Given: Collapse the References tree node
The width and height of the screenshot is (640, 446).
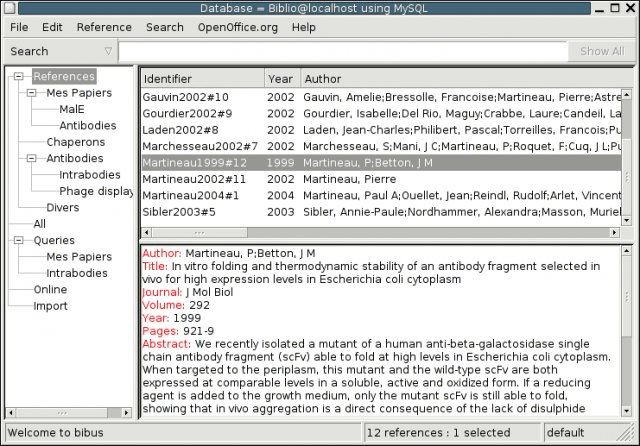Looking at the screenshot, I should pyautogui.click(x=19, y=76).
